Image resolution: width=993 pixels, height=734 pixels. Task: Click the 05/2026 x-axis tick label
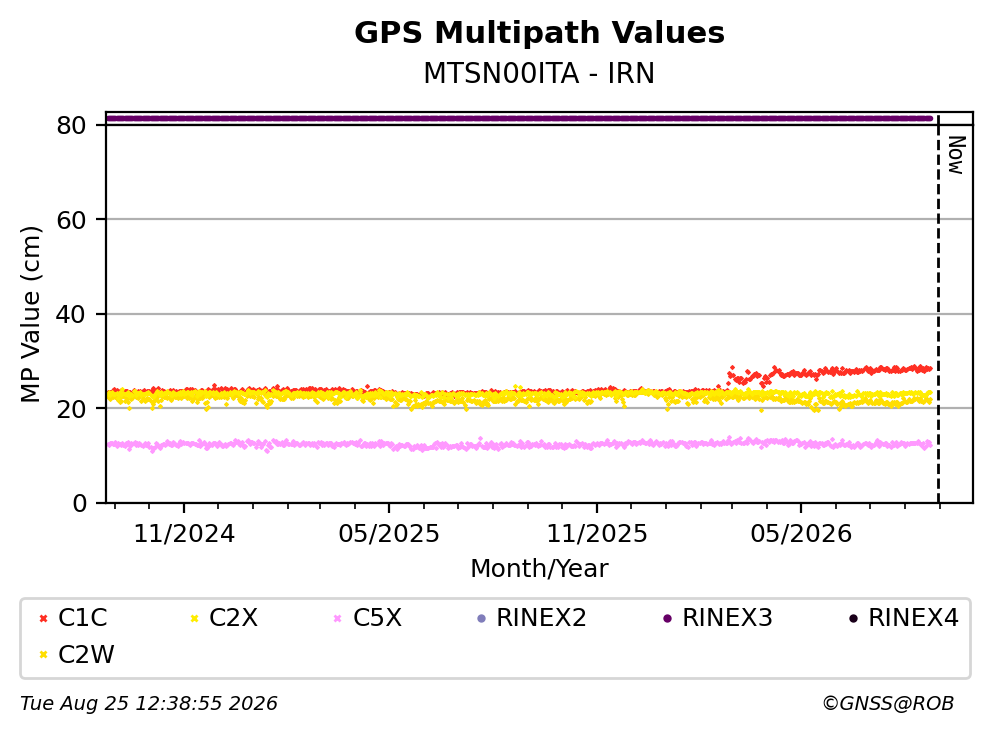801,534
